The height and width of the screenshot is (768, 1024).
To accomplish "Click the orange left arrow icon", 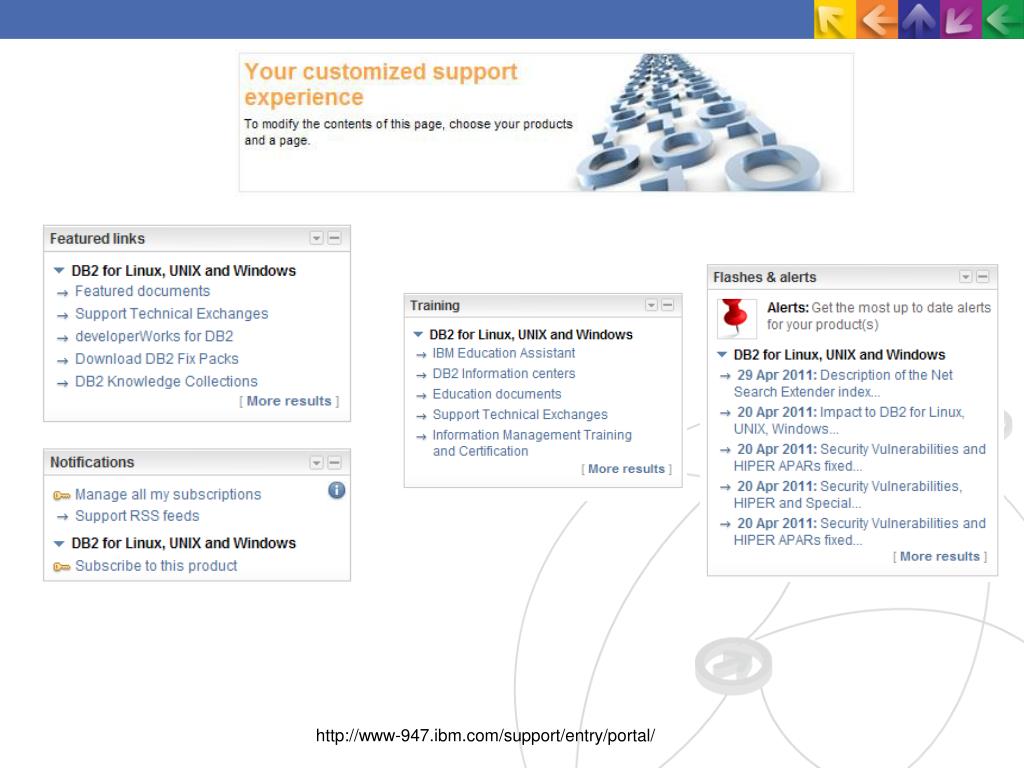I will [x=877, y=19].
